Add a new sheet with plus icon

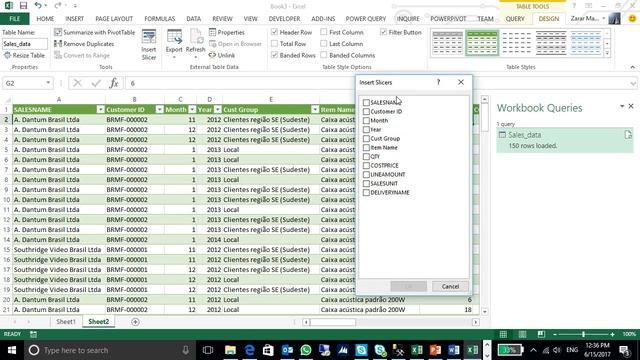tap(135, 322)
